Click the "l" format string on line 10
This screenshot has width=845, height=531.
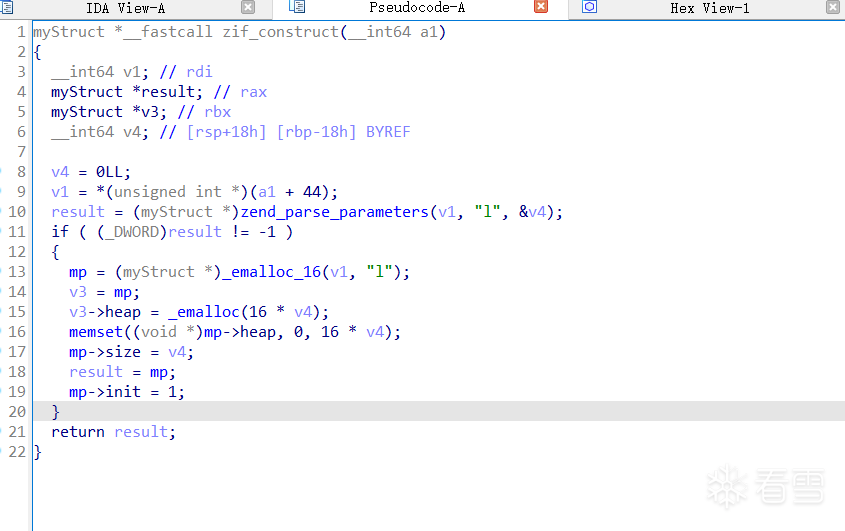[x=487, y=212]
